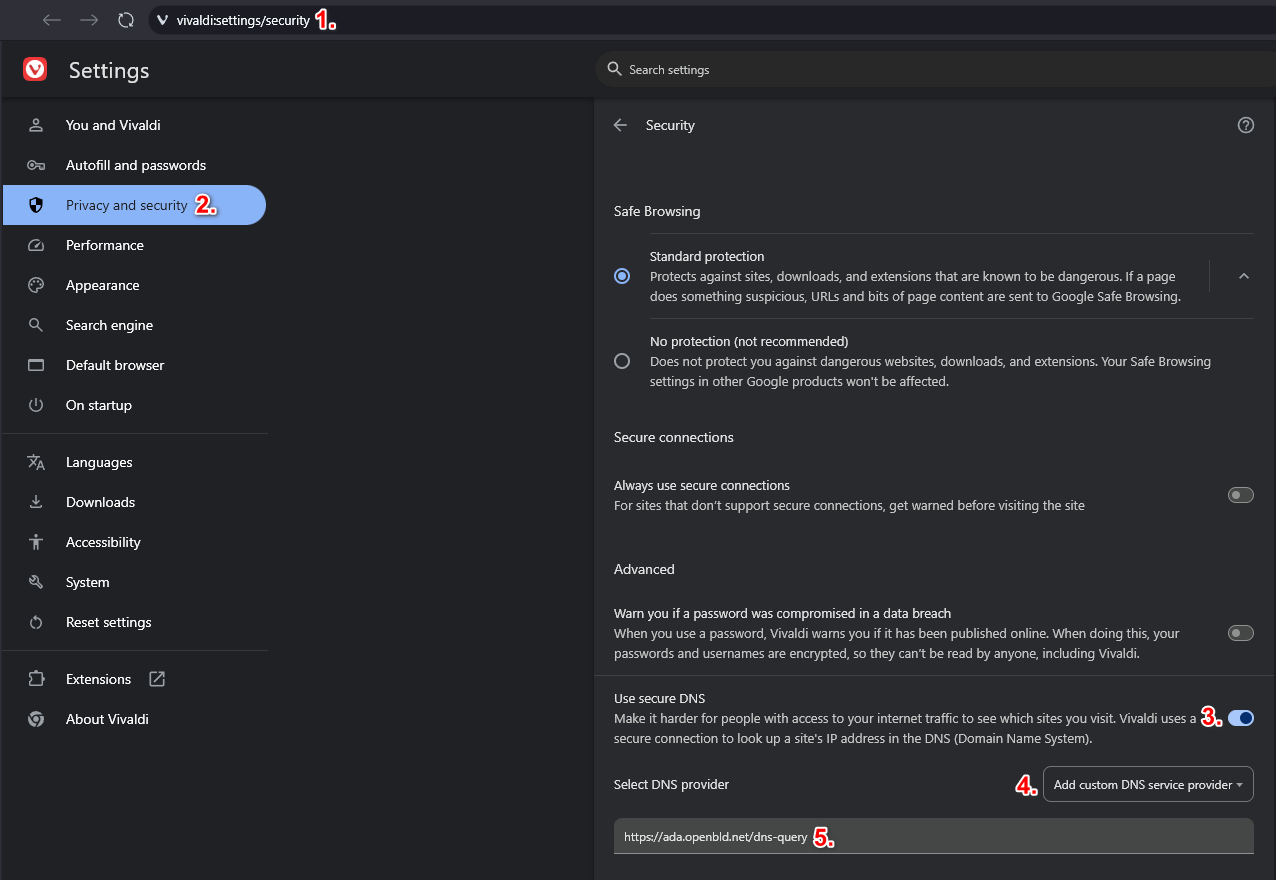
Task: Open the Appearance section
Action: coord(102,285)
